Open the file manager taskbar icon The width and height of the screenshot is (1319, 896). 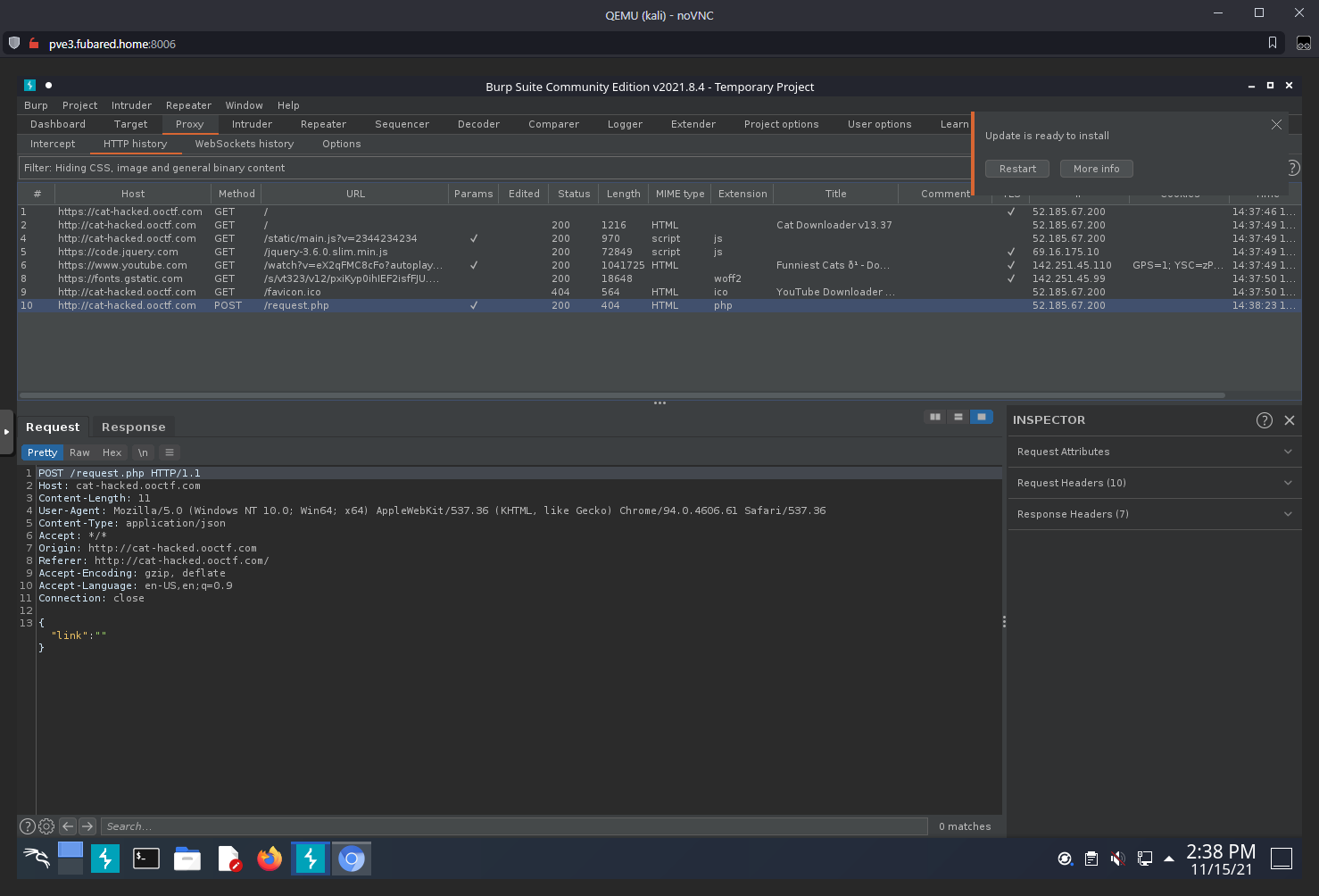(187, 859)
